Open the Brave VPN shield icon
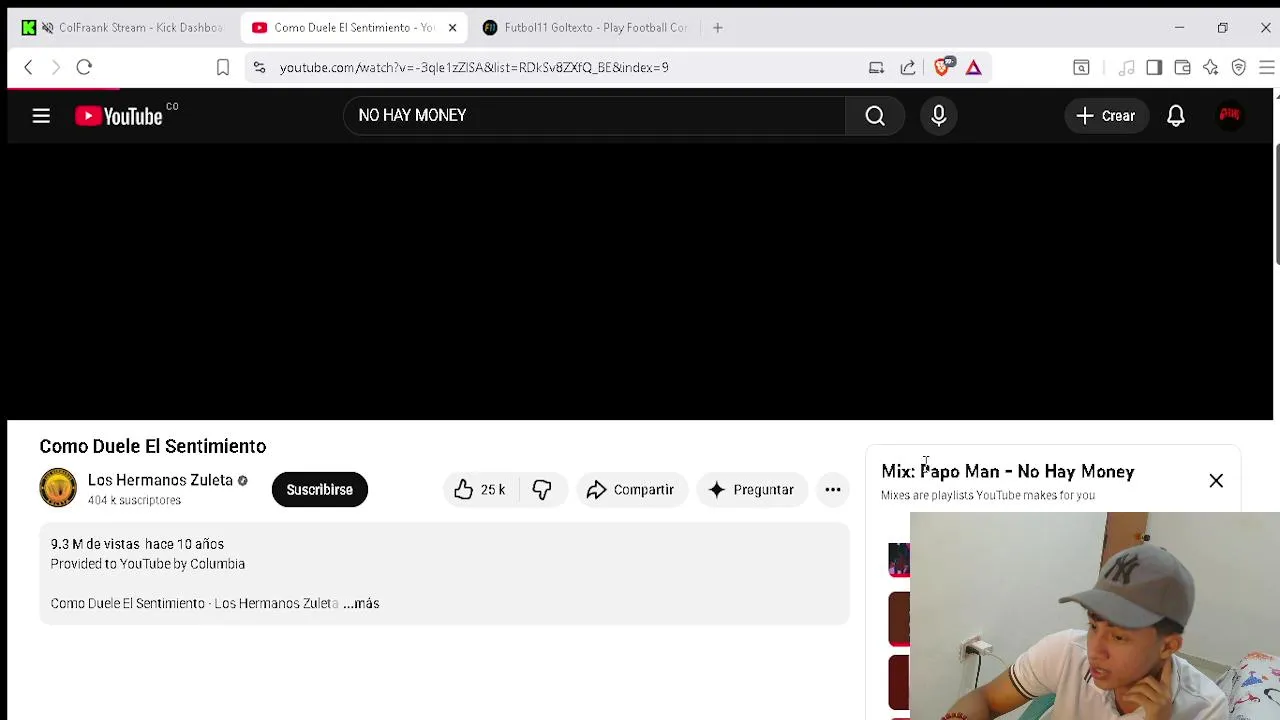 pyautogui.click(x=1238, y=68)
